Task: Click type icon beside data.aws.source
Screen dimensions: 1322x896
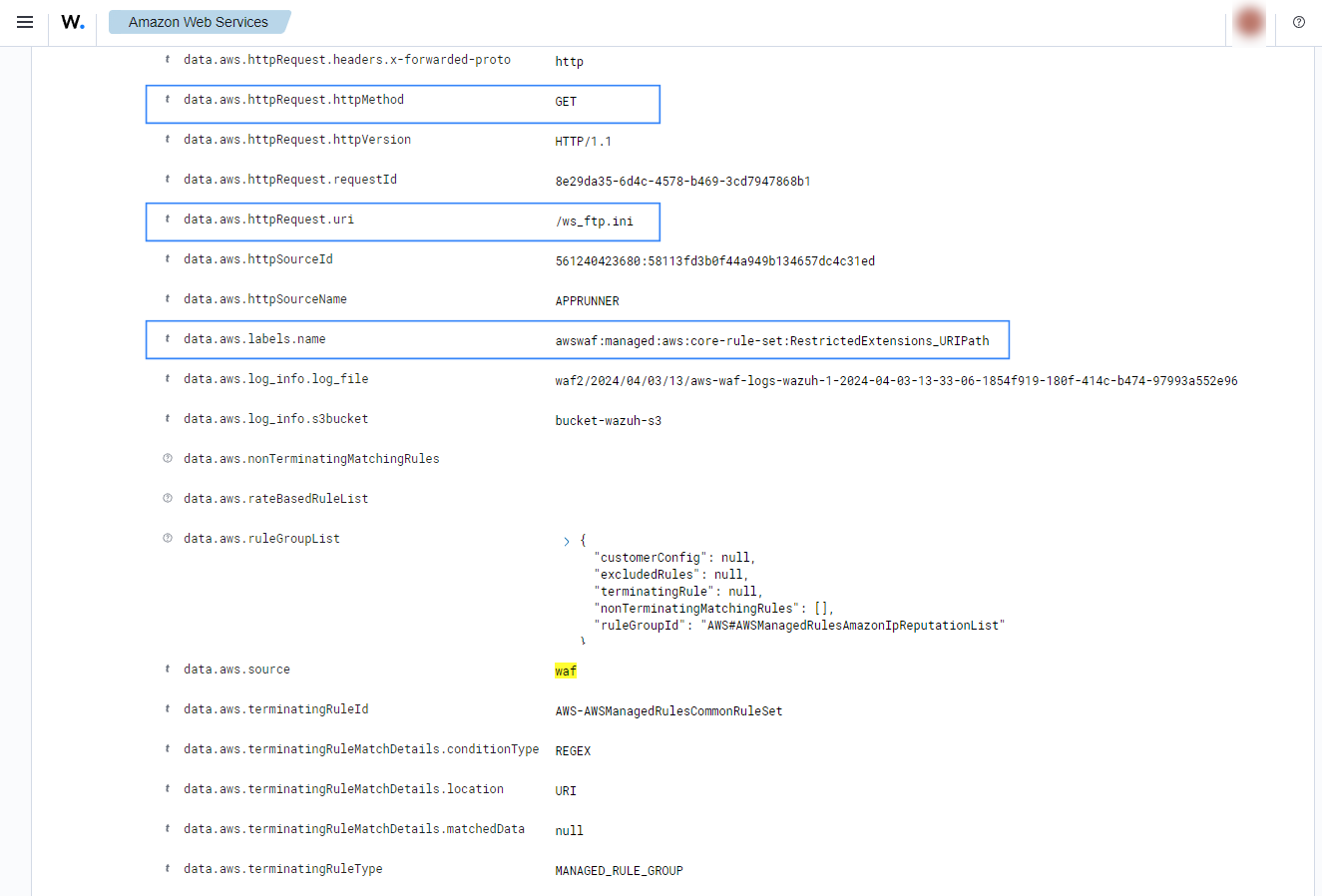Action: (168, 670)
